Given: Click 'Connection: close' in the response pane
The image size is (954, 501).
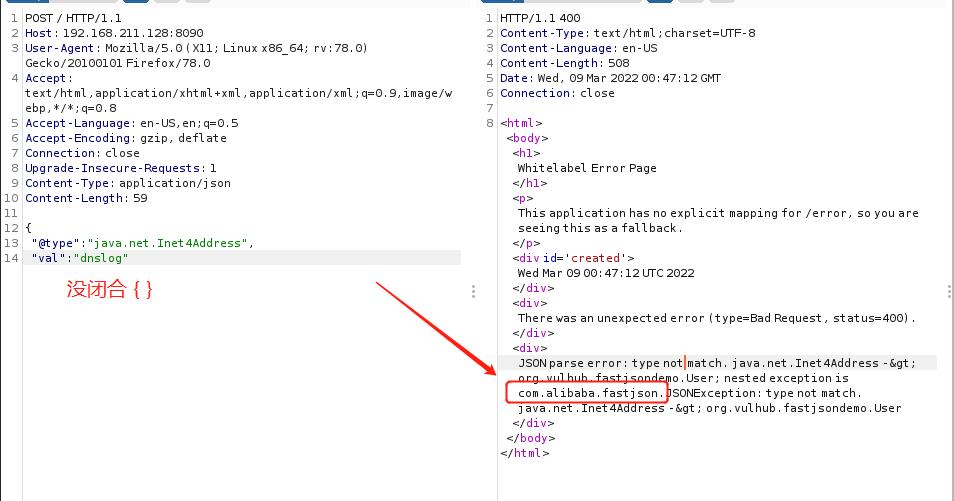Looking at the screenshot, I should click(557, 93).
